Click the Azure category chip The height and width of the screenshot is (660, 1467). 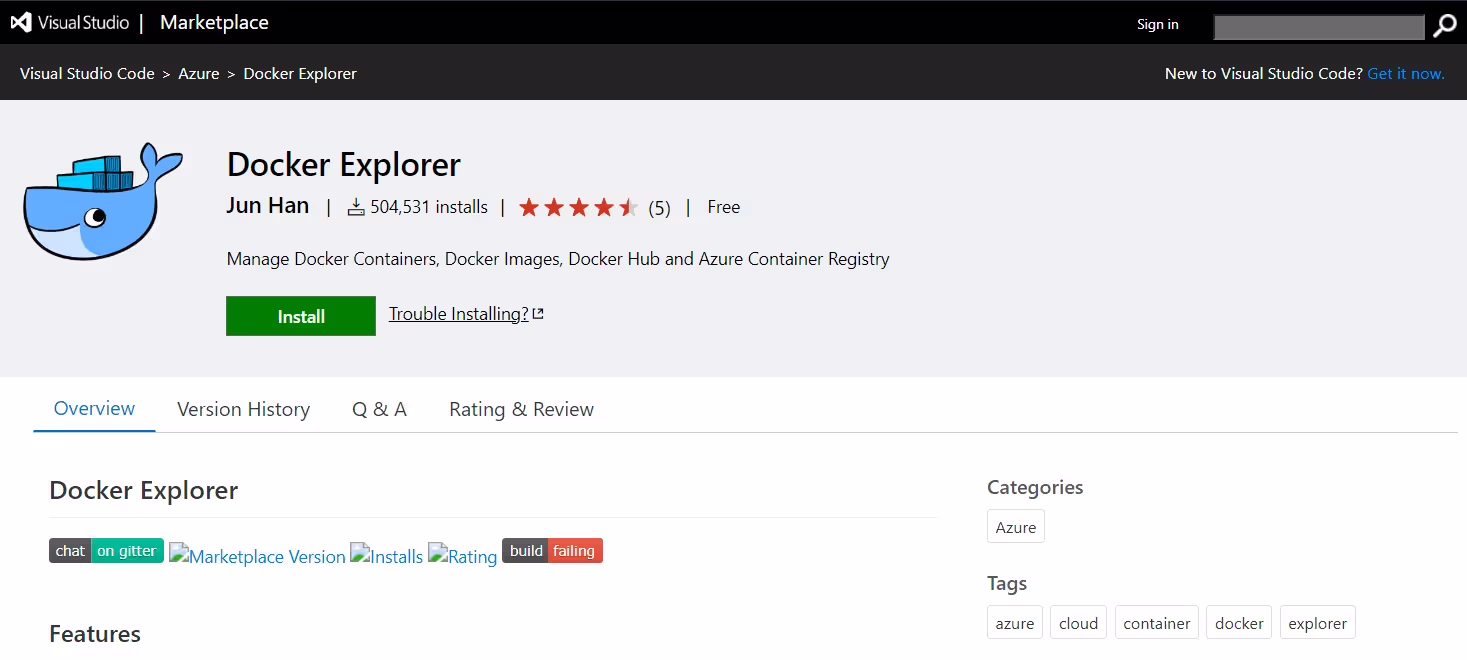(x=1016, y=527)
